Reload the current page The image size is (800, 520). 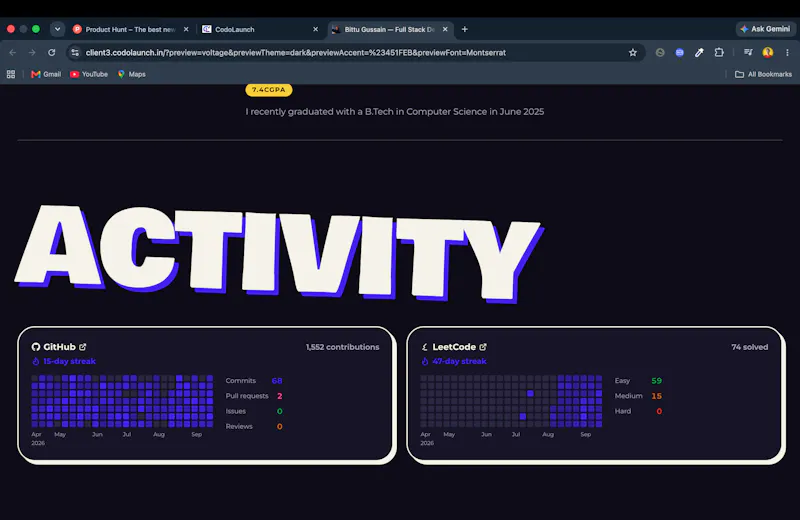coord(52,53)
